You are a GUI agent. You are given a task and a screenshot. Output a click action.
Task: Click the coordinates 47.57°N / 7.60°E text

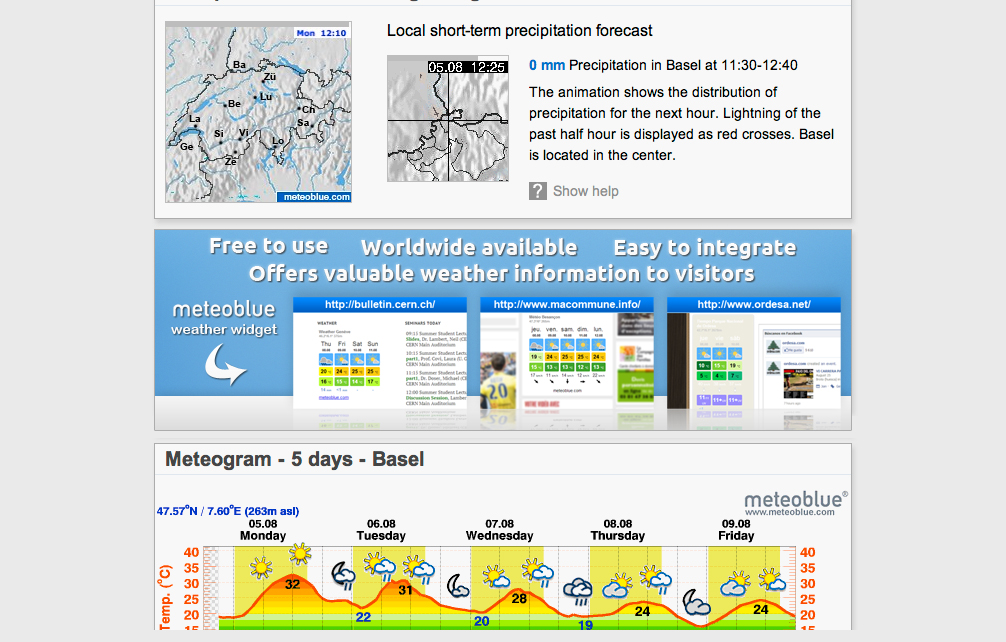point(228,511)
